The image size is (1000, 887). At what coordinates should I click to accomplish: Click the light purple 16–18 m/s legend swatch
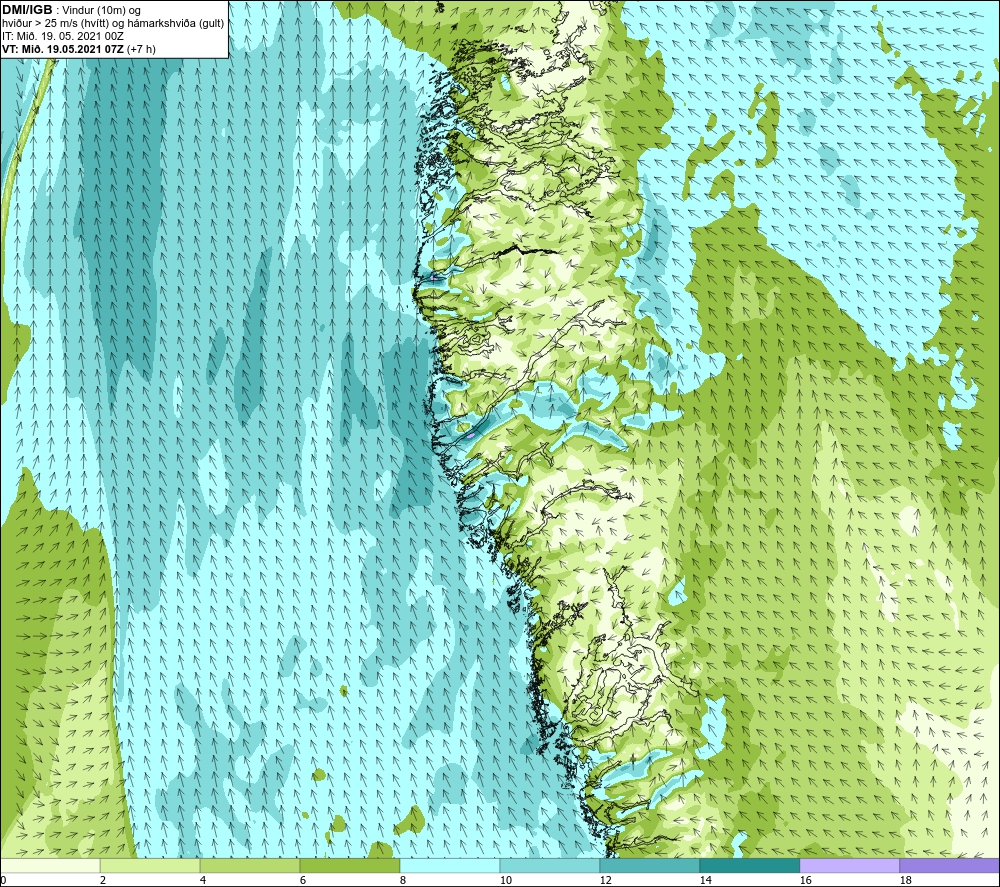point(849,865)
